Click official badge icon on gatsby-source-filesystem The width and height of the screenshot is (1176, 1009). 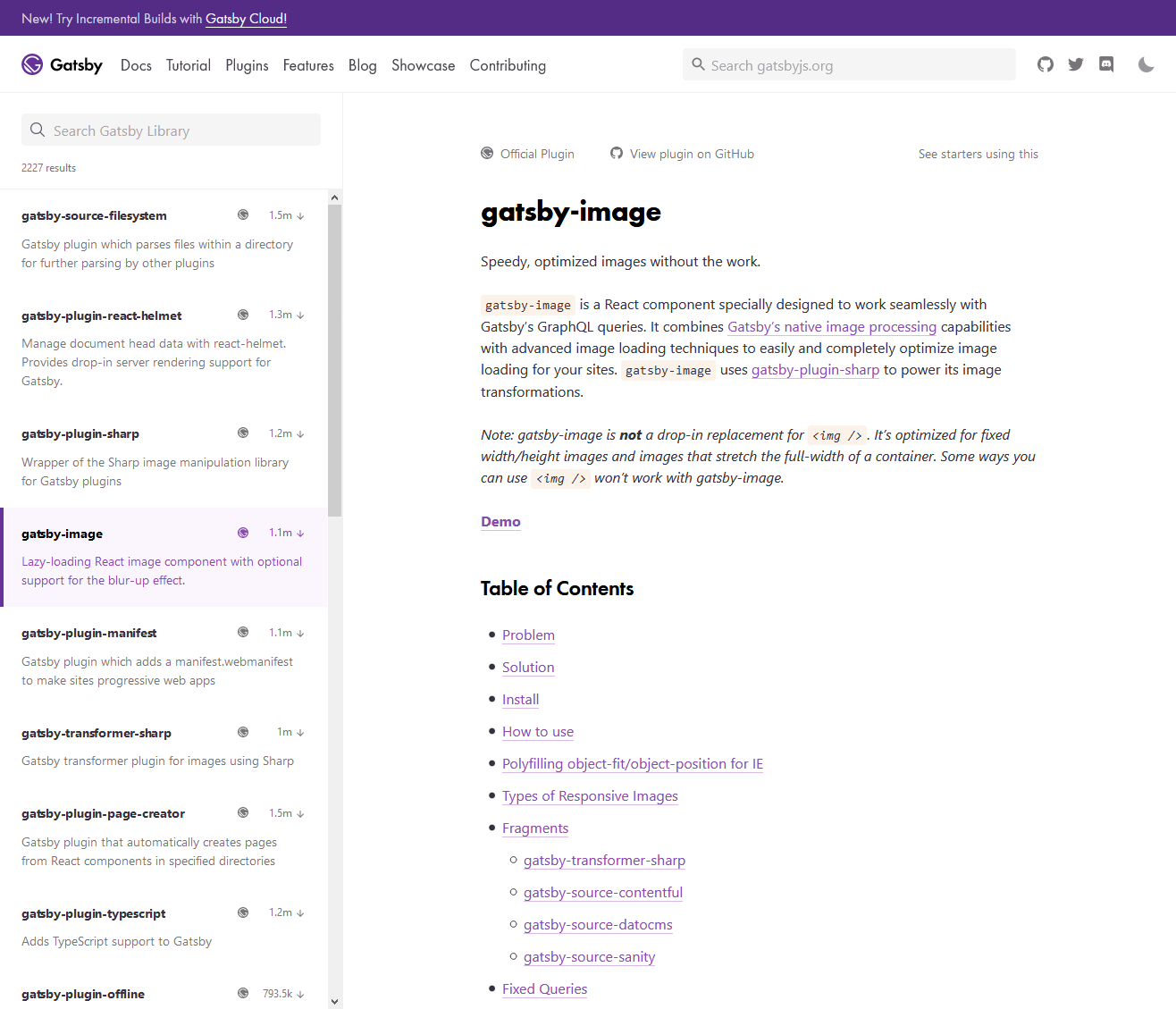coord(243,214)
